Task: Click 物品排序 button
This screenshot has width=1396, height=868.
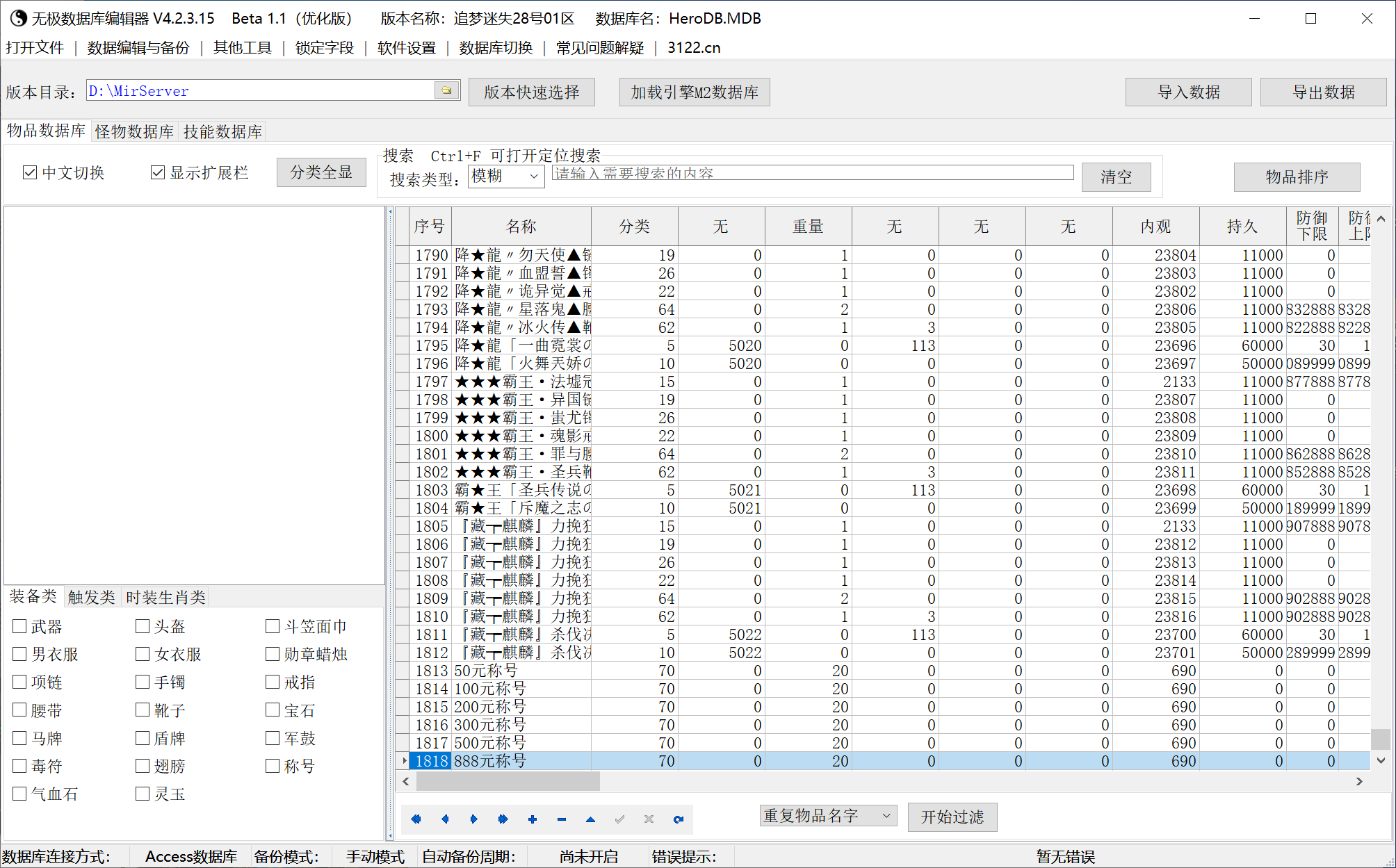Action: tap(1297, 177)
